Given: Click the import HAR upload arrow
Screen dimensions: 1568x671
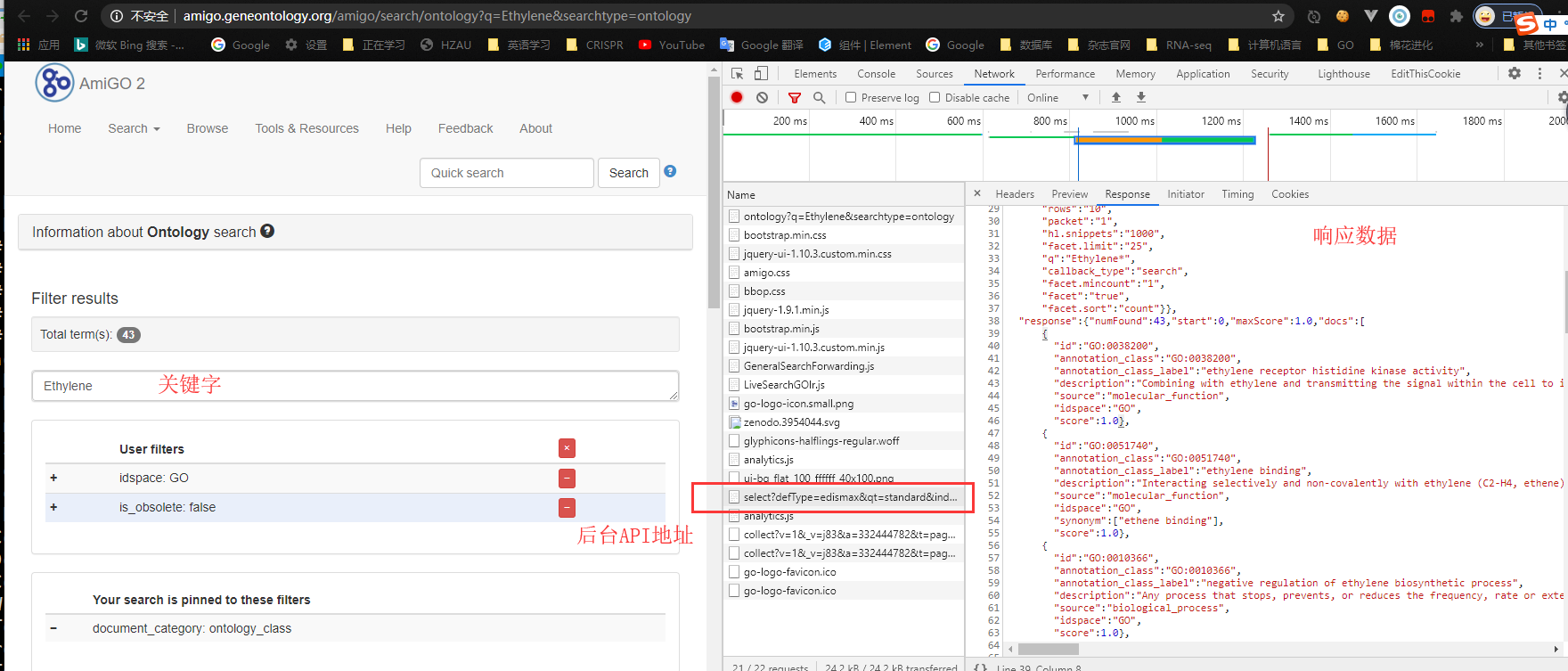Looking at the screenshot, I should (1116, 98).
